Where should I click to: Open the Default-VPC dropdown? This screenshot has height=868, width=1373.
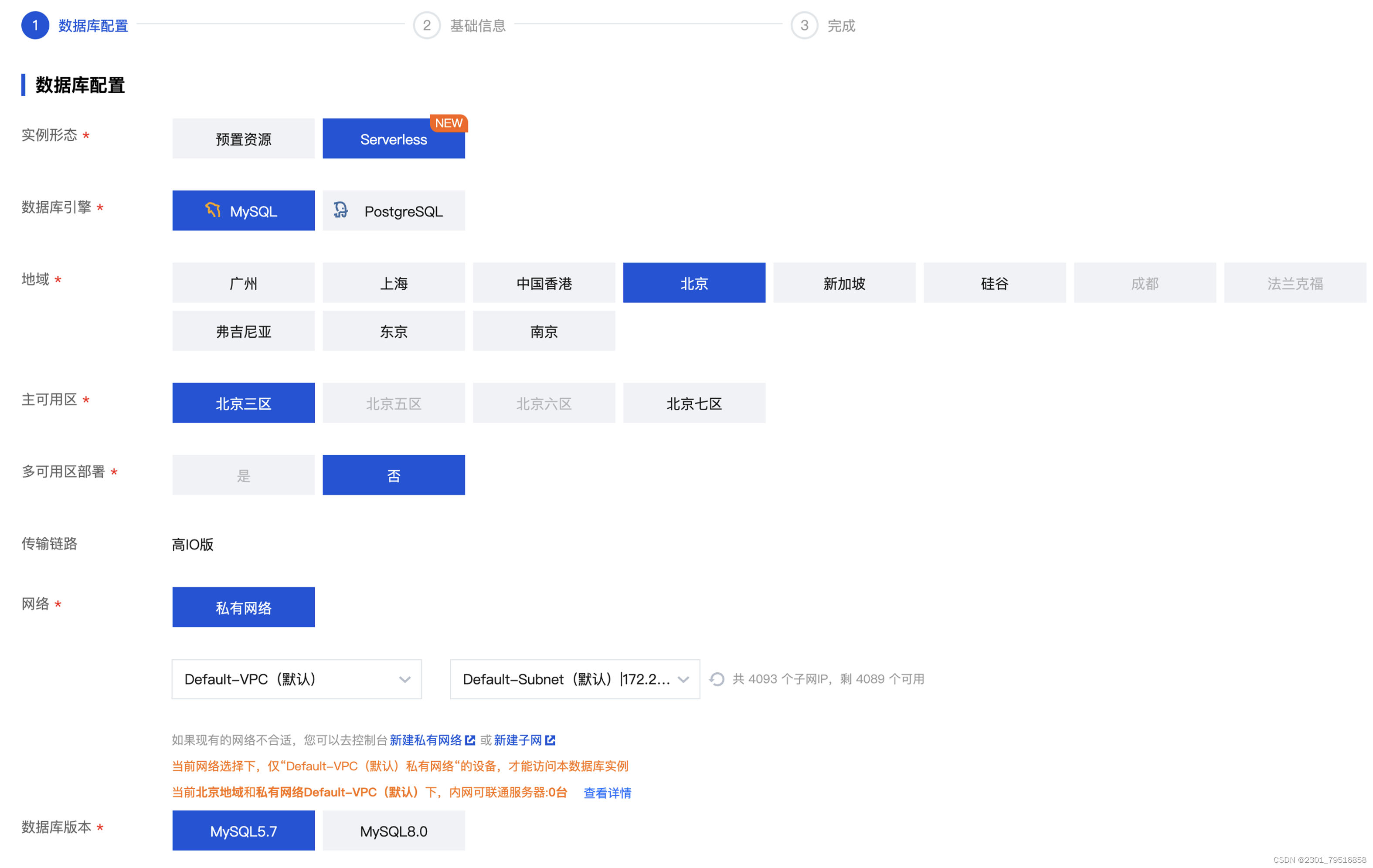point(296,679)
